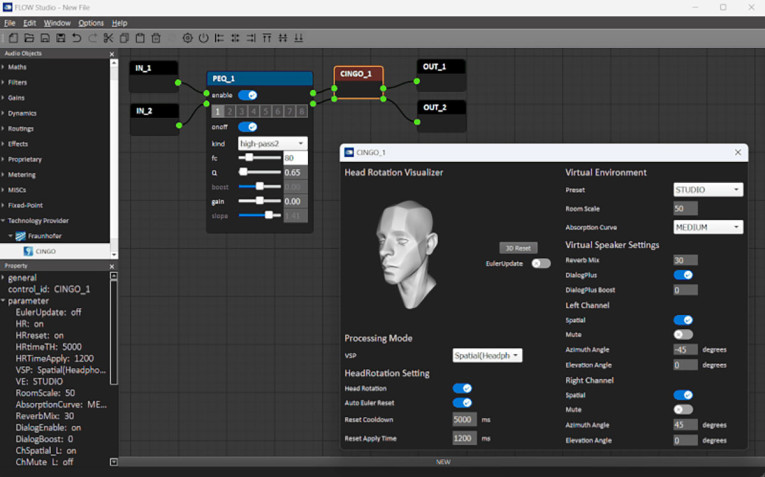Expand the Filters category

point(4,82)
